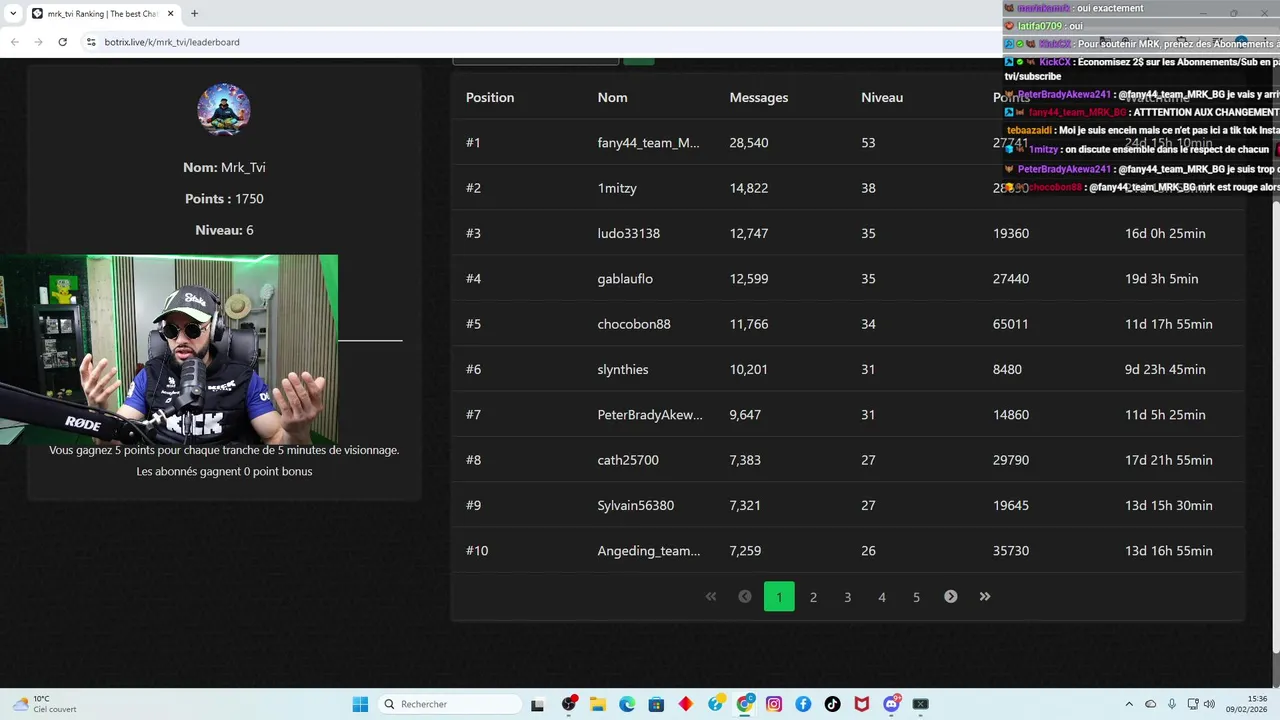Click username 1mitzy in row #2

(617, 188)
